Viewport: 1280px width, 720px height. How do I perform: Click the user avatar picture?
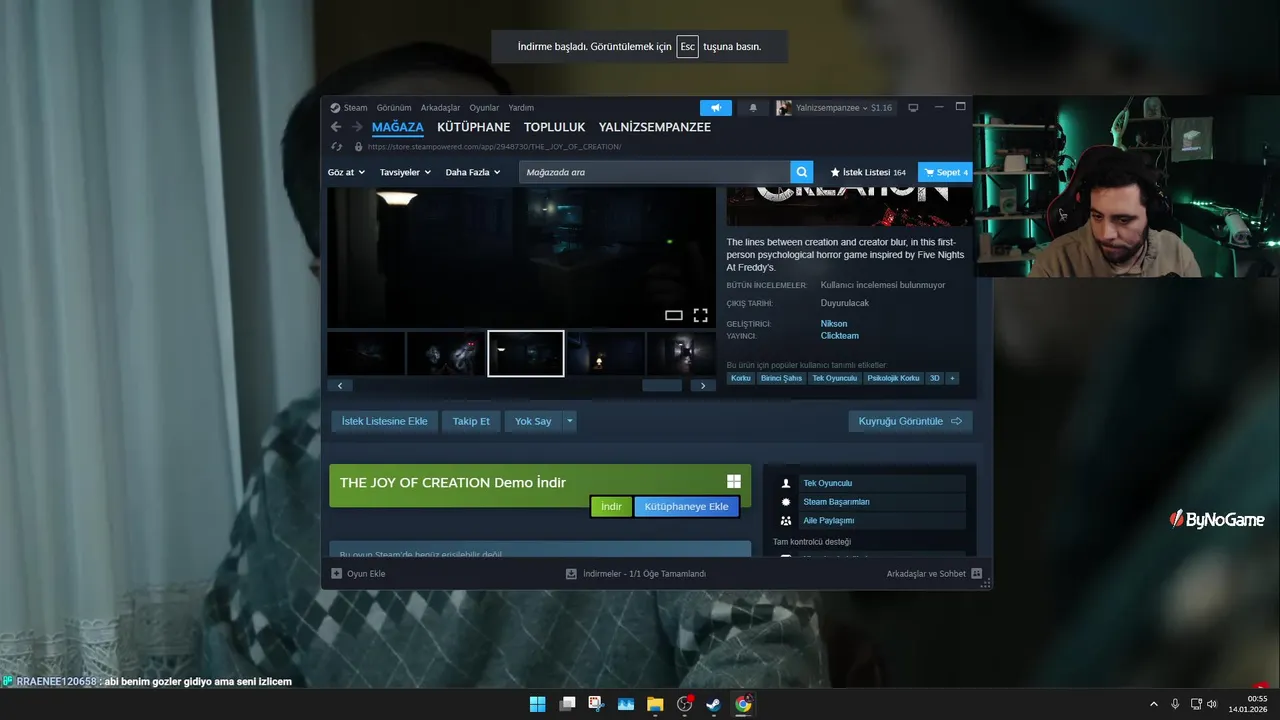pyautogui.click(x=784, y=108)
